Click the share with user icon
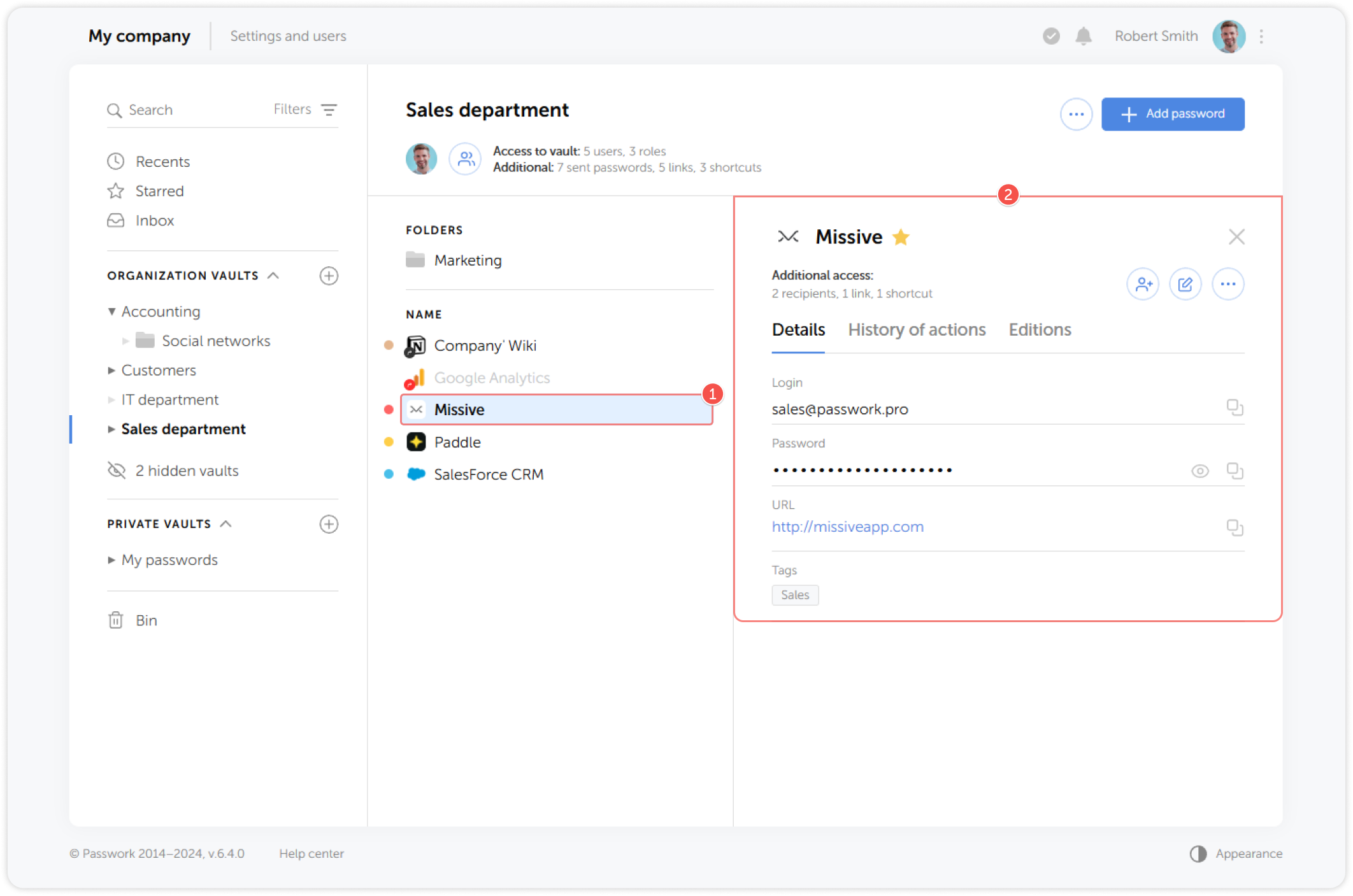Viewport: 1353px width, 896px height. click(1143, 284)
